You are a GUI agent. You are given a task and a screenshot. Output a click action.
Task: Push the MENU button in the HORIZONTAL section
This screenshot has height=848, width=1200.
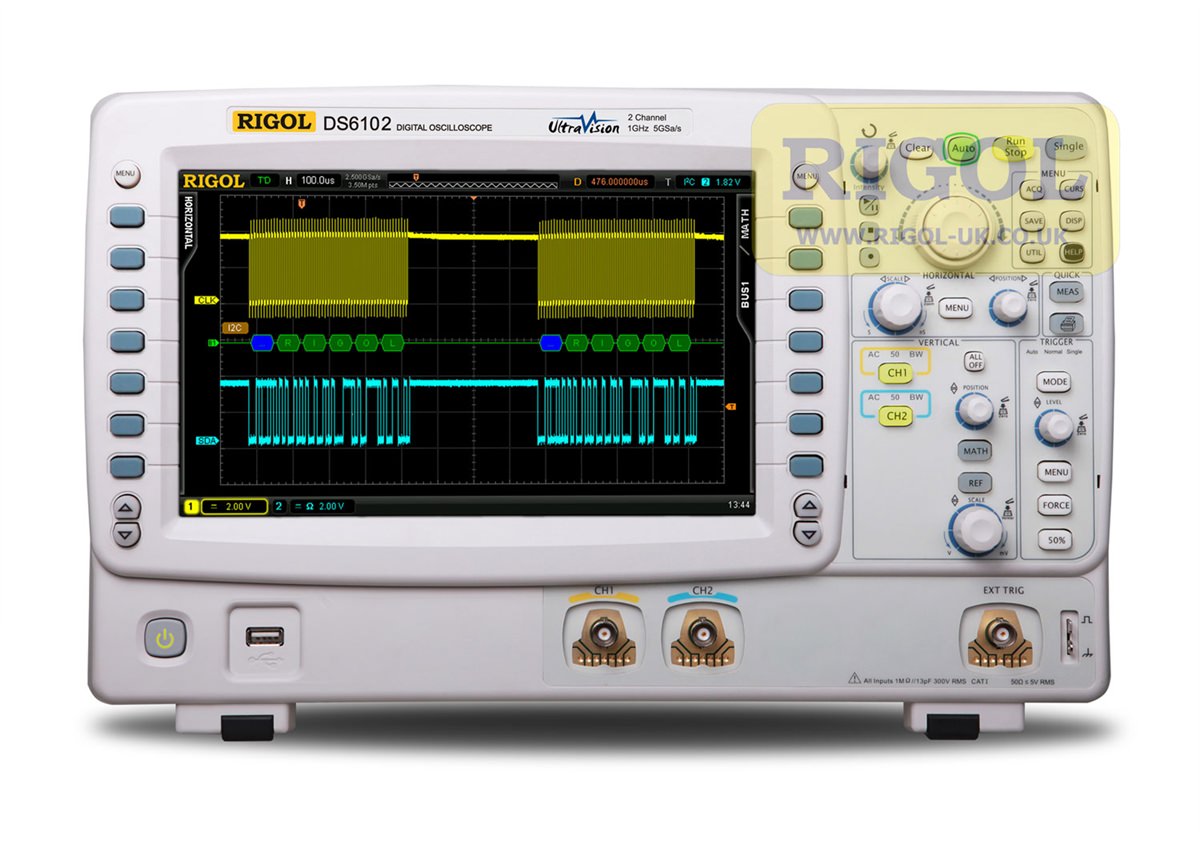click(x=956, y=308)
